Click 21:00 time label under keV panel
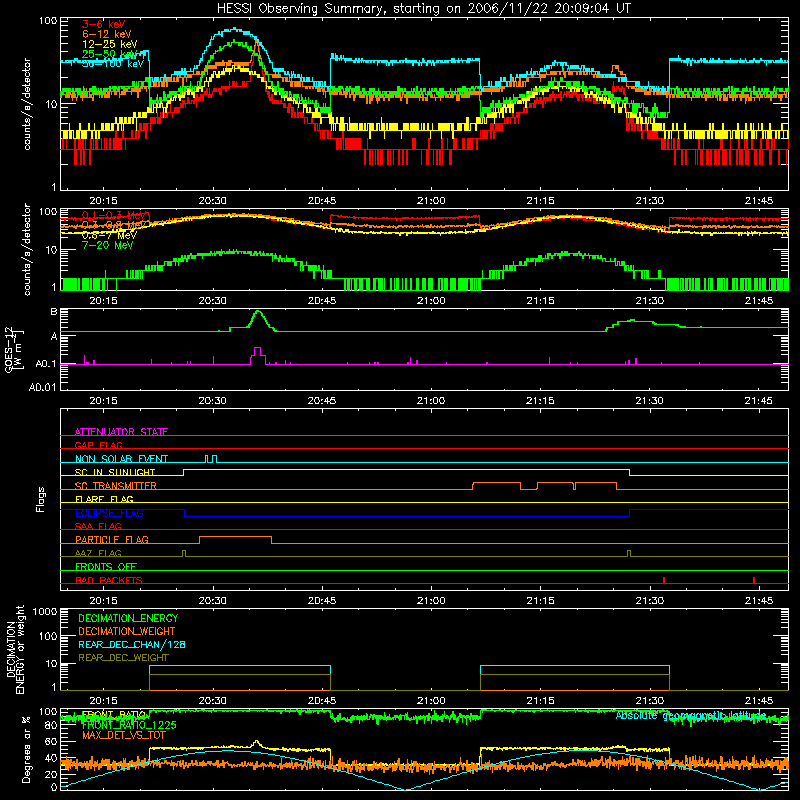Image resolution: width=800 pixels, height=800 pixels. tap(431, 201)
